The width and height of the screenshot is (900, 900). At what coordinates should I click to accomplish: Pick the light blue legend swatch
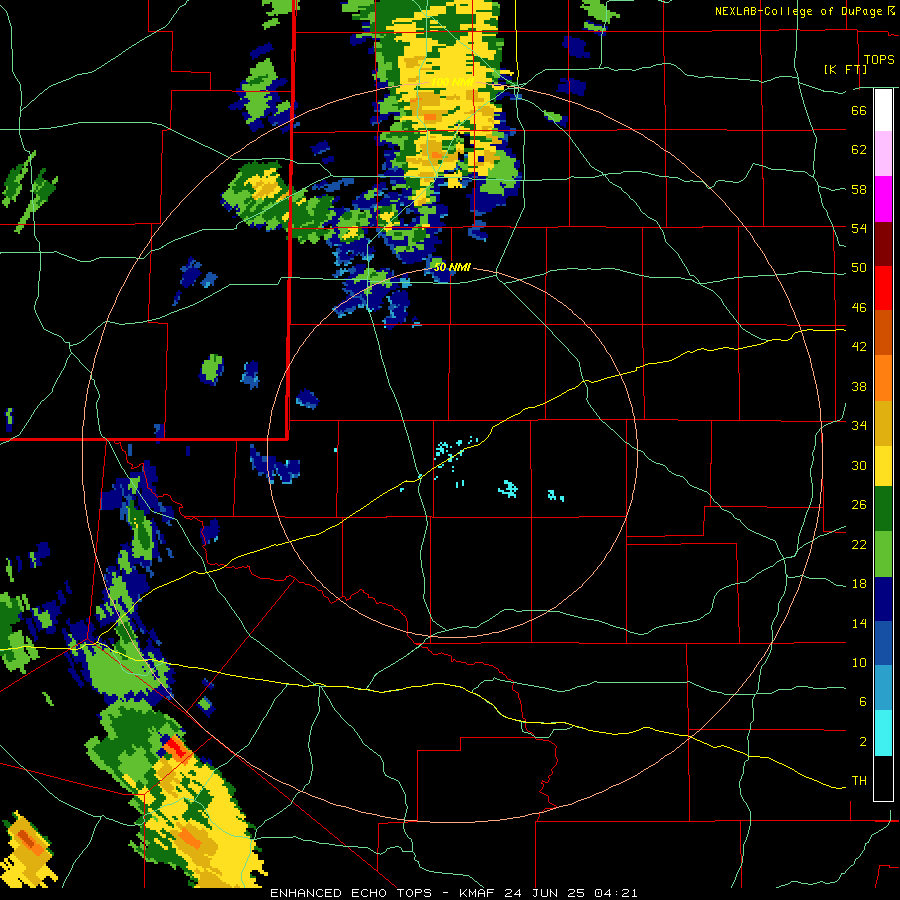pos(883,688)
